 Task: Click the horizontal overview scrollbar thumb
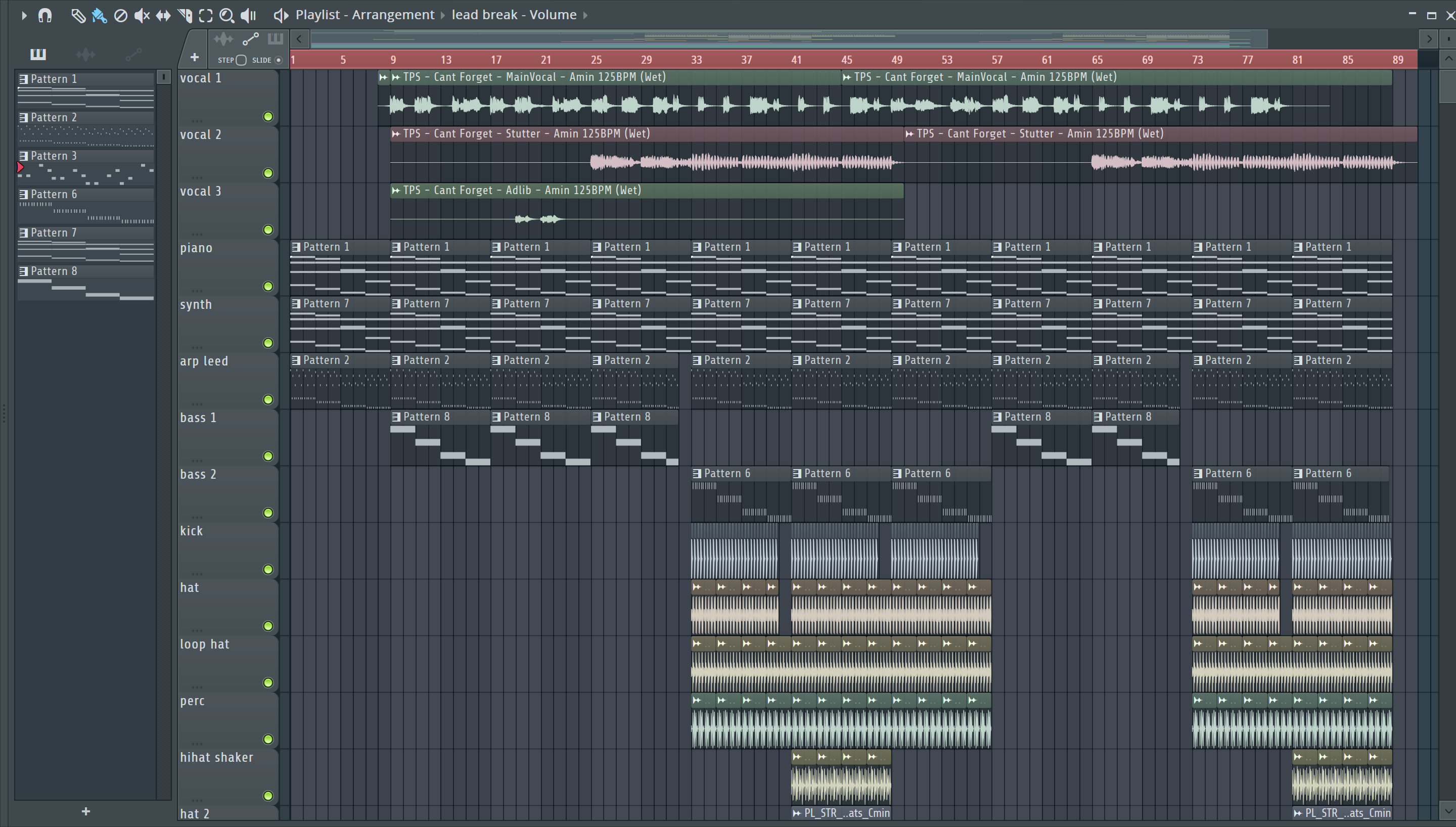[x=789, y=39]
